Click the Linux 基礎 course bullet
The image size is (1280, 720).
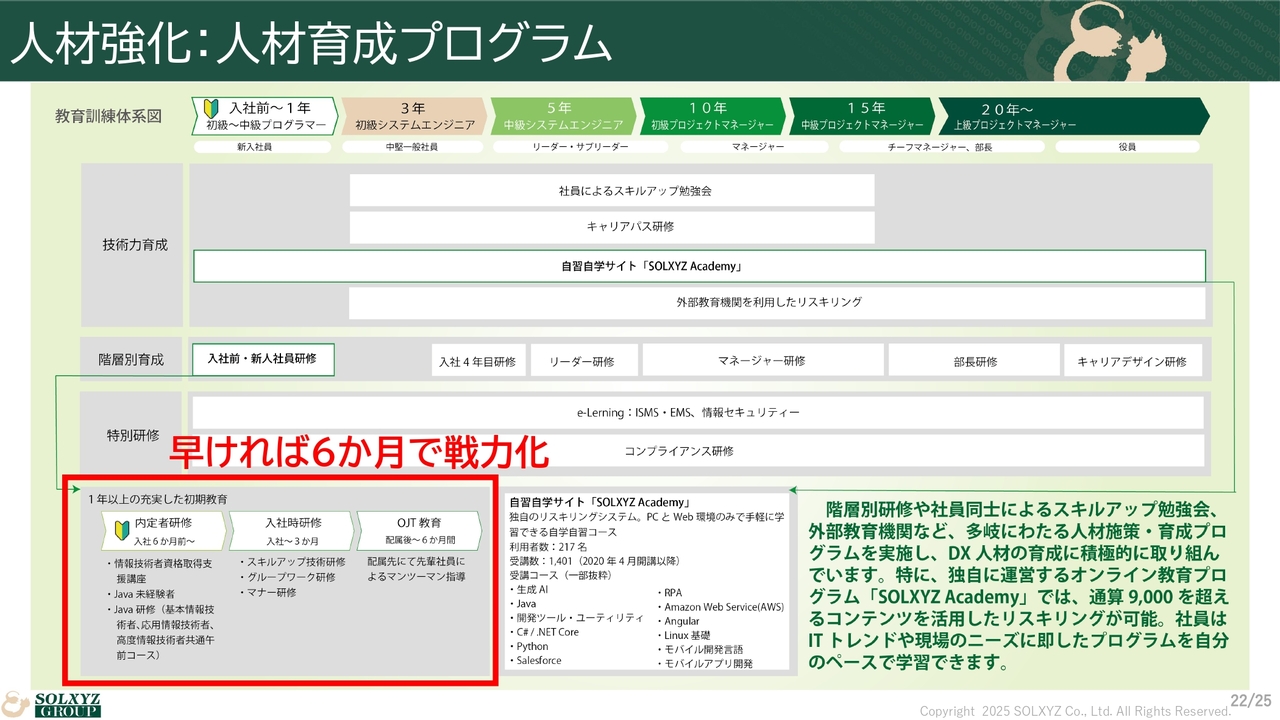click(x=683, y=635)
